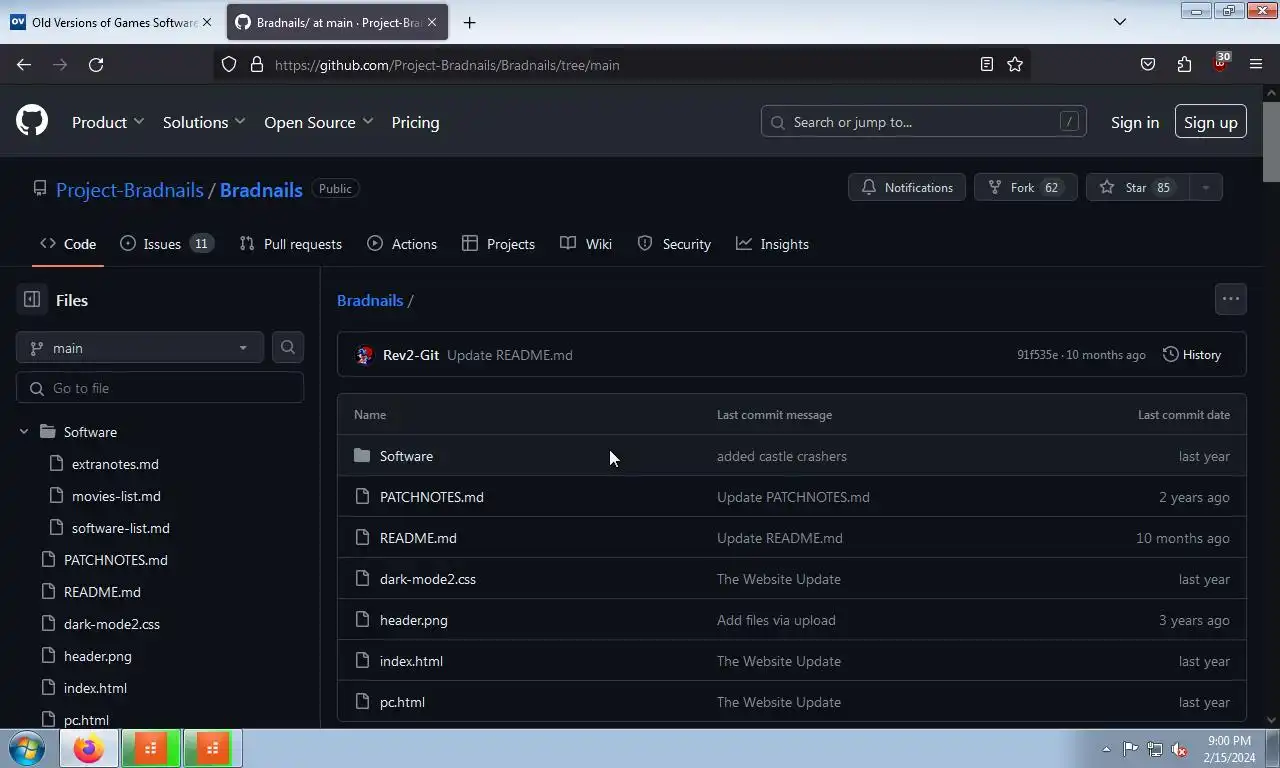Open Firefox from the taskbar
Viewport: 1280px width, 768px height.
click(x=88, y=748)
